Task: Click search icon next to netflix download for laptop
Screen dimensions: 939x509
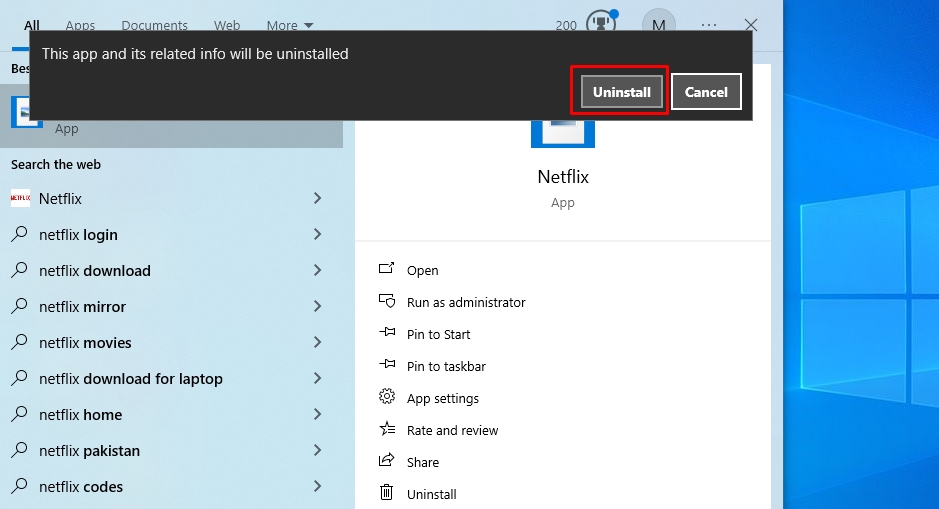Action: point(19,377)
